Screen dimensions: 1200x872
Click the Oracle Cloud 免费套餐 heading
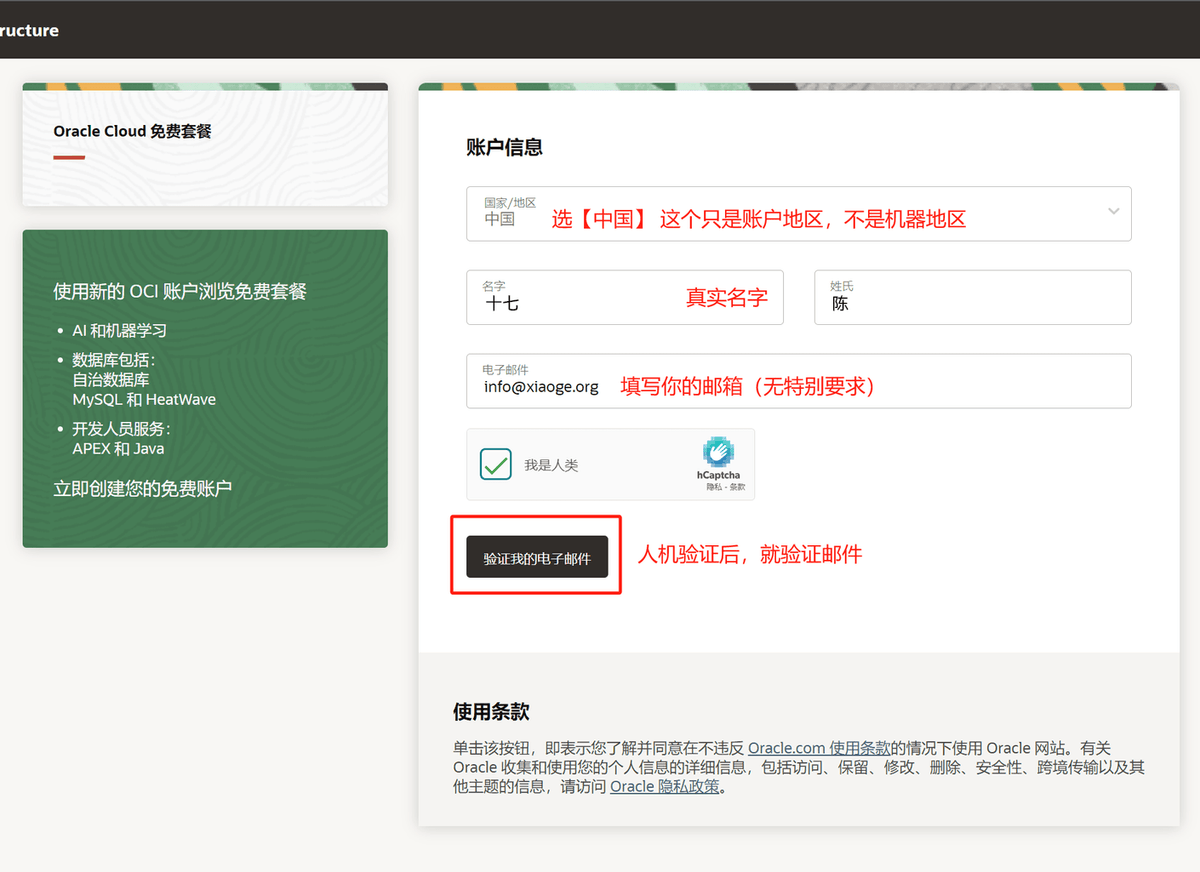(132, 131)
